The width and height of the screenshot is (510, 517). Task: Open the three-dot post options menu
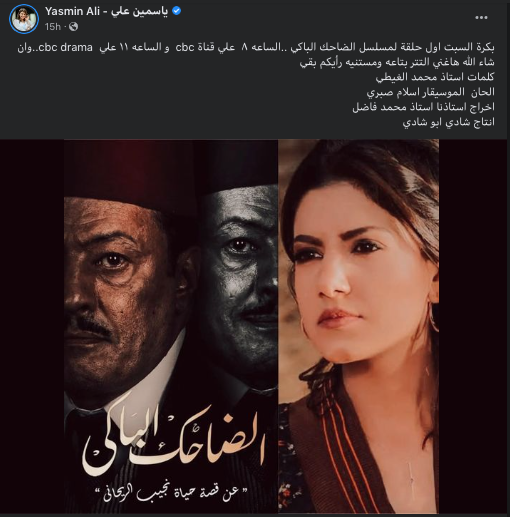tap(481, 18)
